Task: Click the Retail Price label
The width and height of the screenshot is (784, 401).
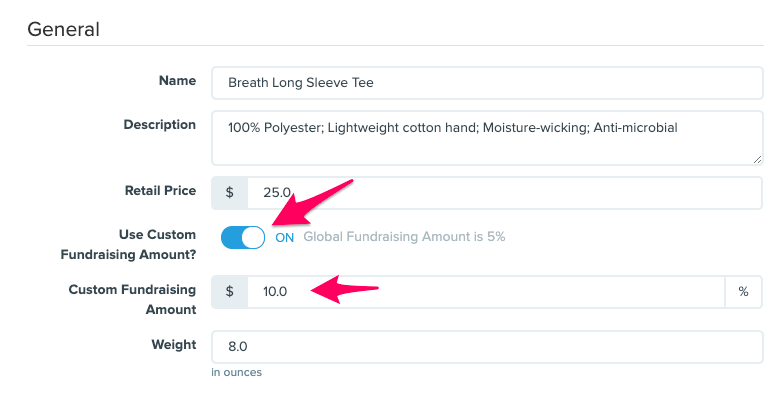Action: pyautogui.click(x=160, y=189)
